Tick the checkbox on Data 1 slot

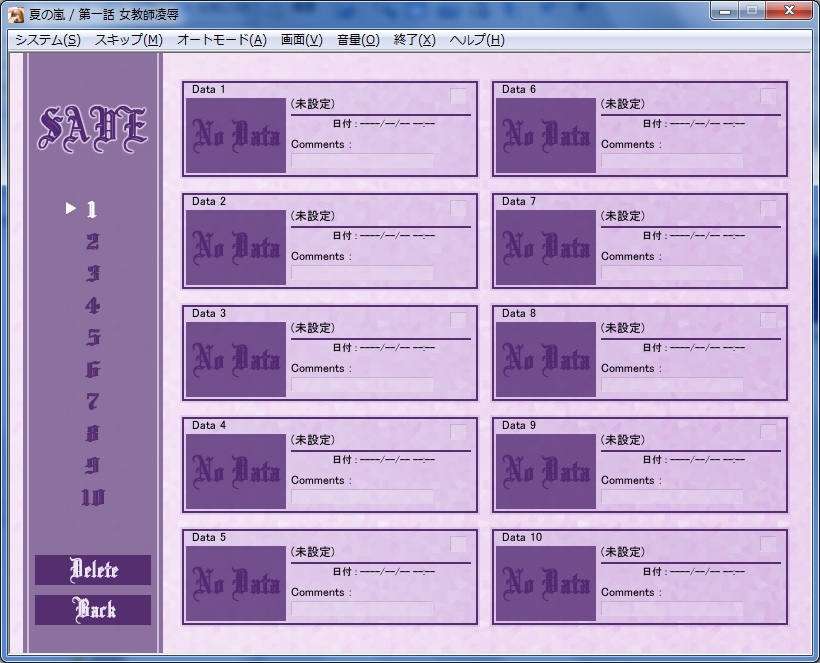(x=458, y=96)
